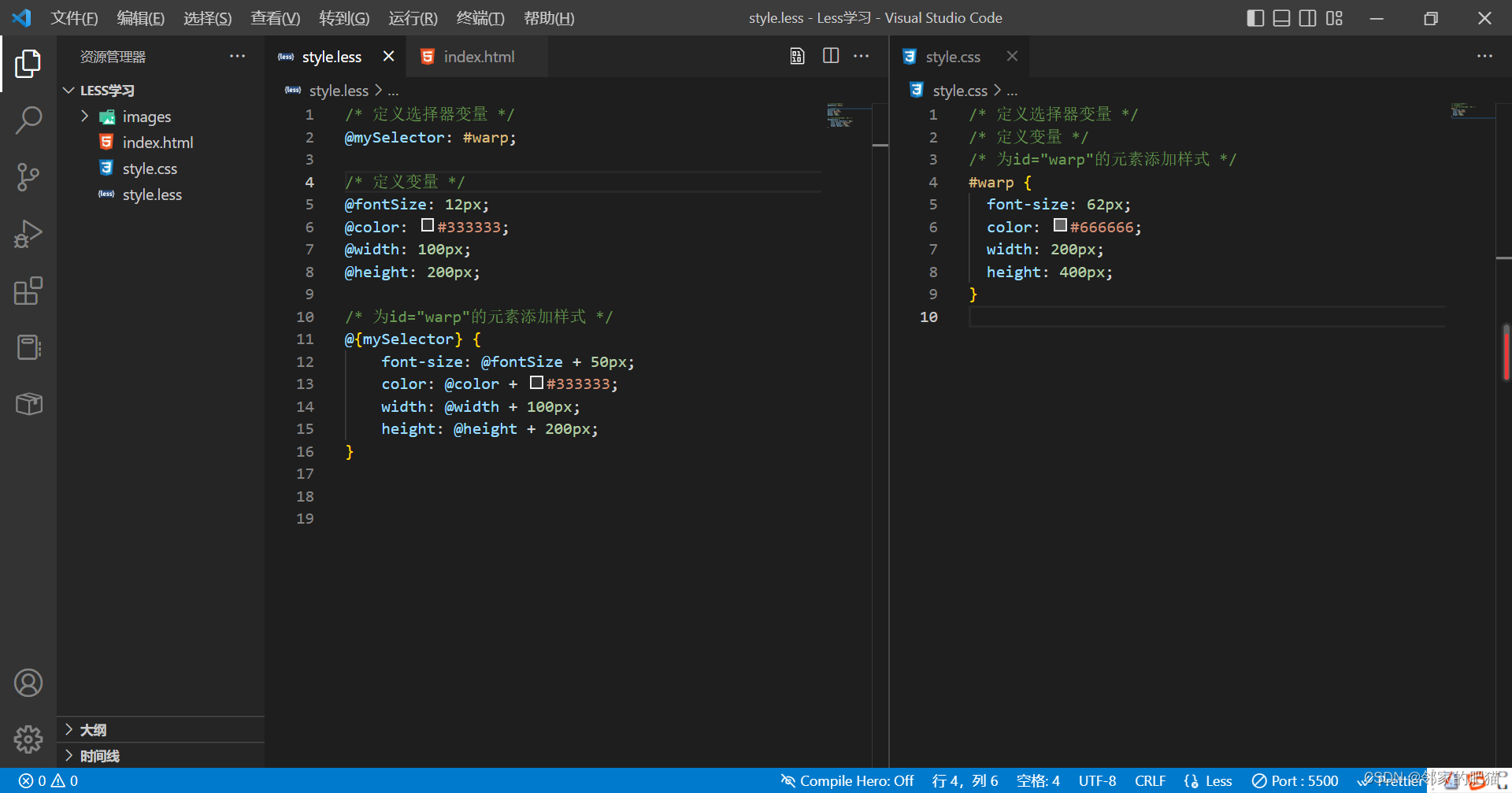Change language mode from Less

(1218, 780)
